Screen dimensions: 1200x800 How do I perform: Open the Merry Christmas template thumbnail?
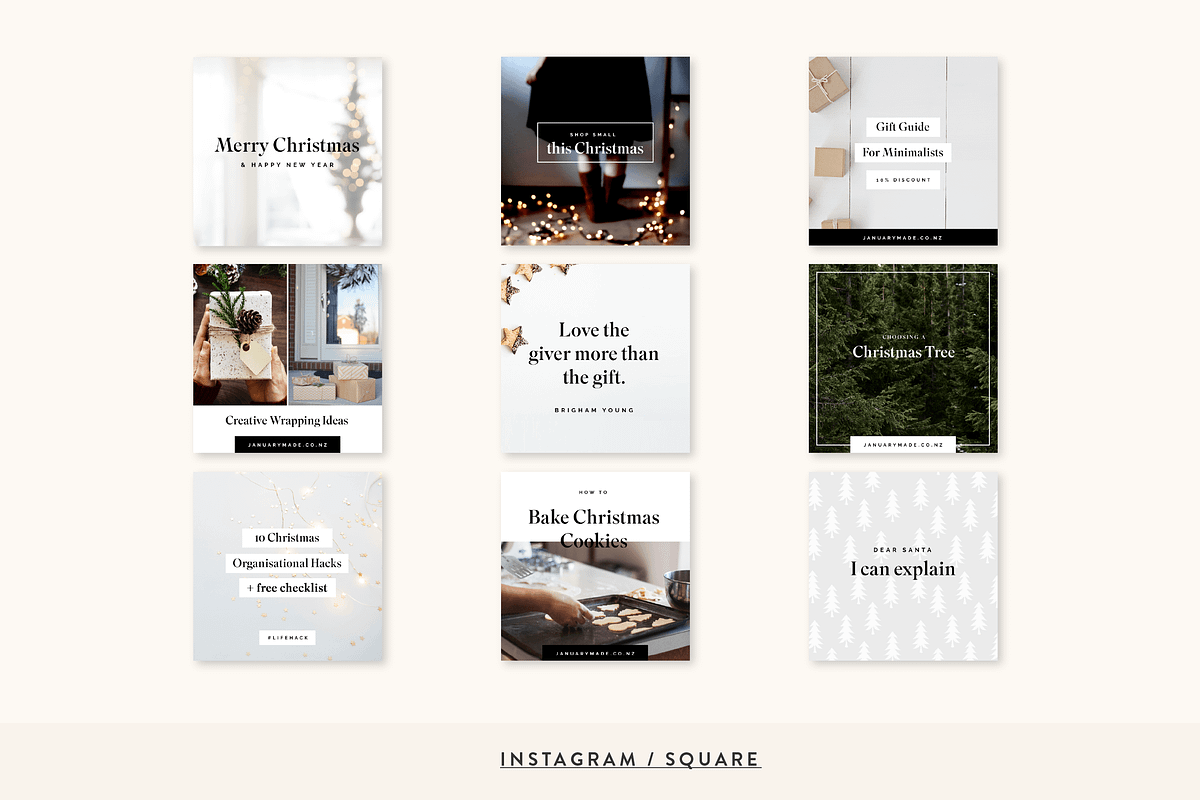(287, 150)
